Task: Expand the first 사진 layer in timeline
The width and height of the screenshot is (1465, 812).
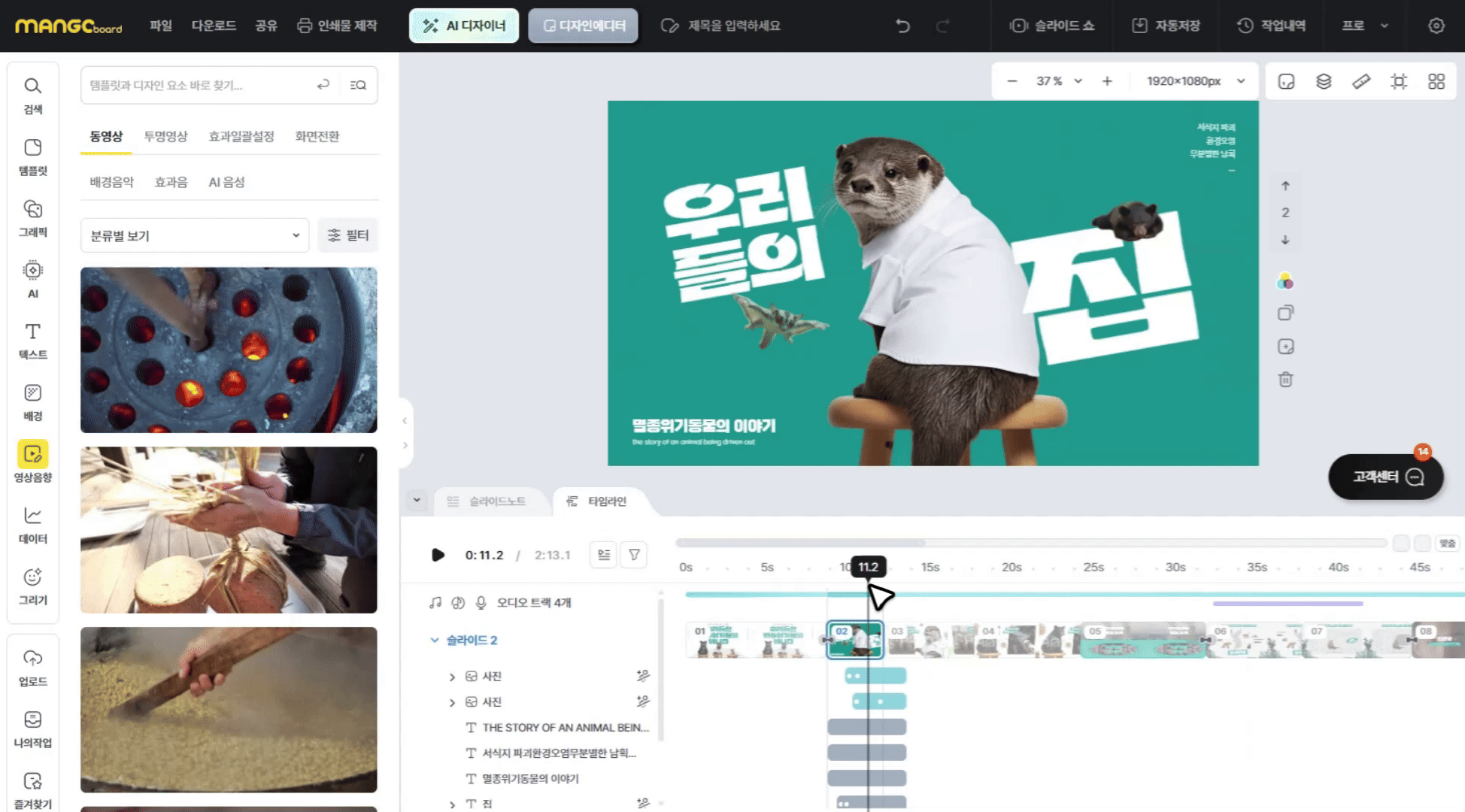Action: coord(452,677)
